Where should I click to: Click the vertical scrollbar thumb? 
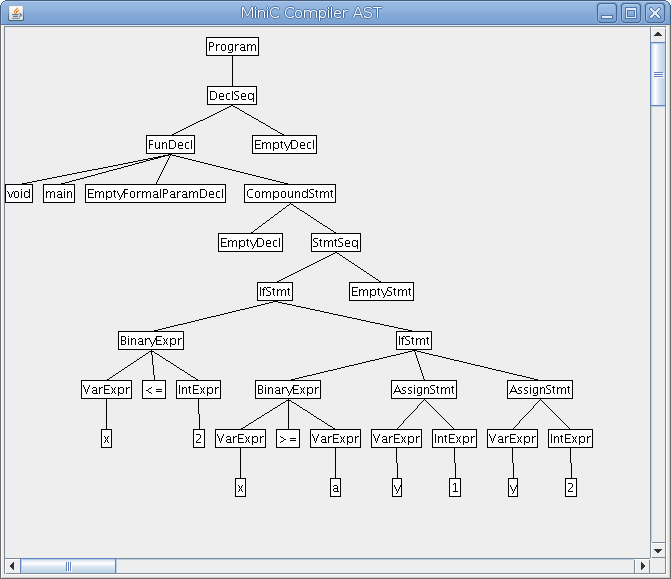pos(658,73)
